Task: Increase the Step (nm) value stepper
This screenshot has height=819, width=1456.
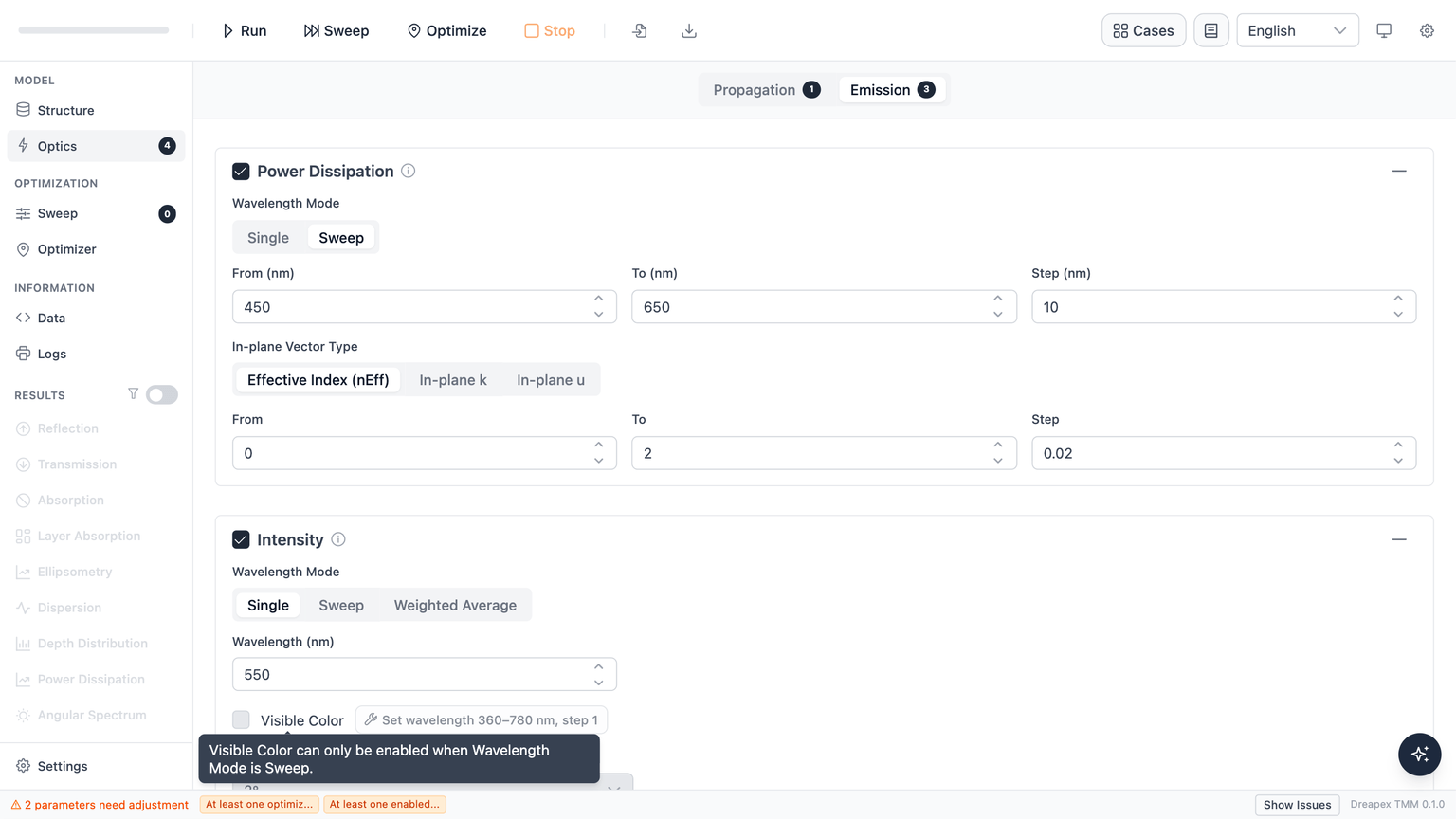Action: pyautogui.click(x=1398, y=299)
